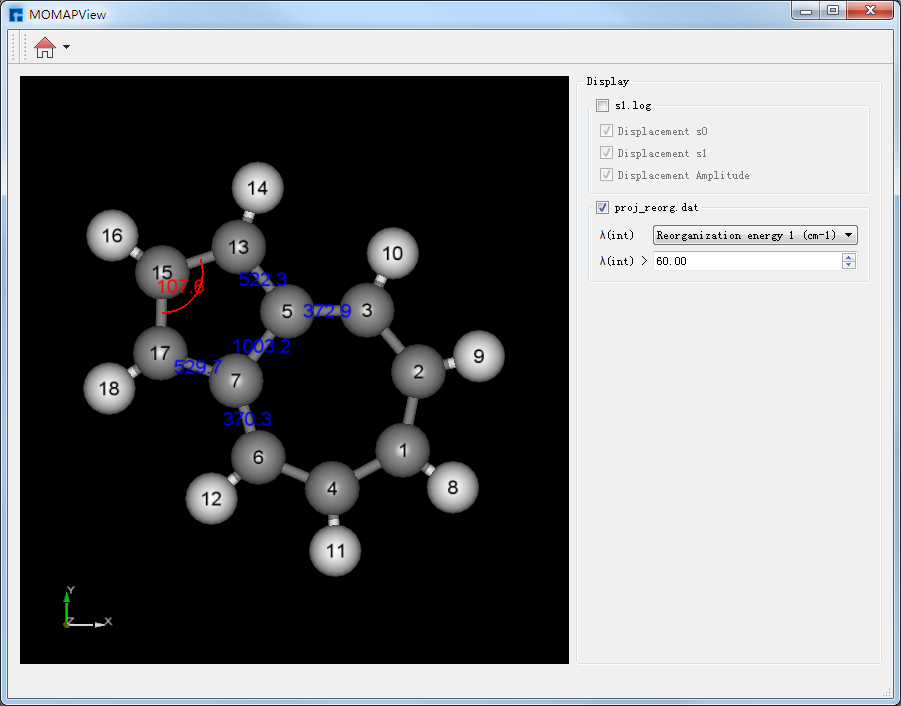Click hydrogen atom 11 at the bottom
This screenshot has width=901, height=706.
coord(335,551)
